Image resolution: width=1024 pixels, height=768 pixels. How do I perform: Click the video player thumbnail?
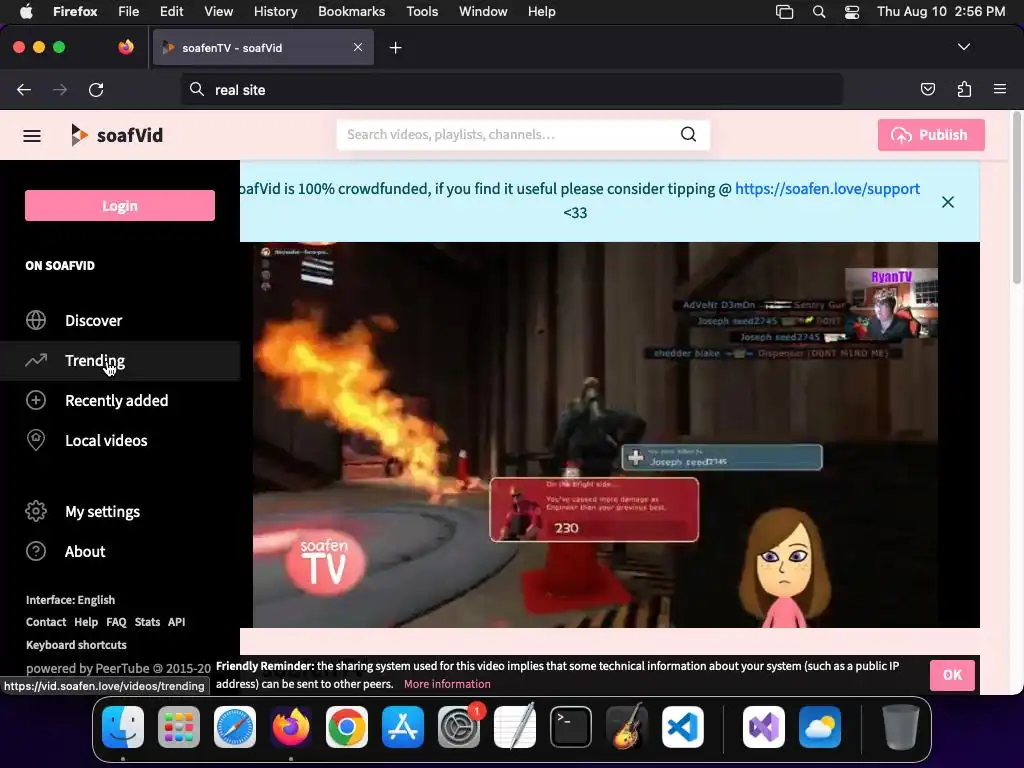point(610,435)
